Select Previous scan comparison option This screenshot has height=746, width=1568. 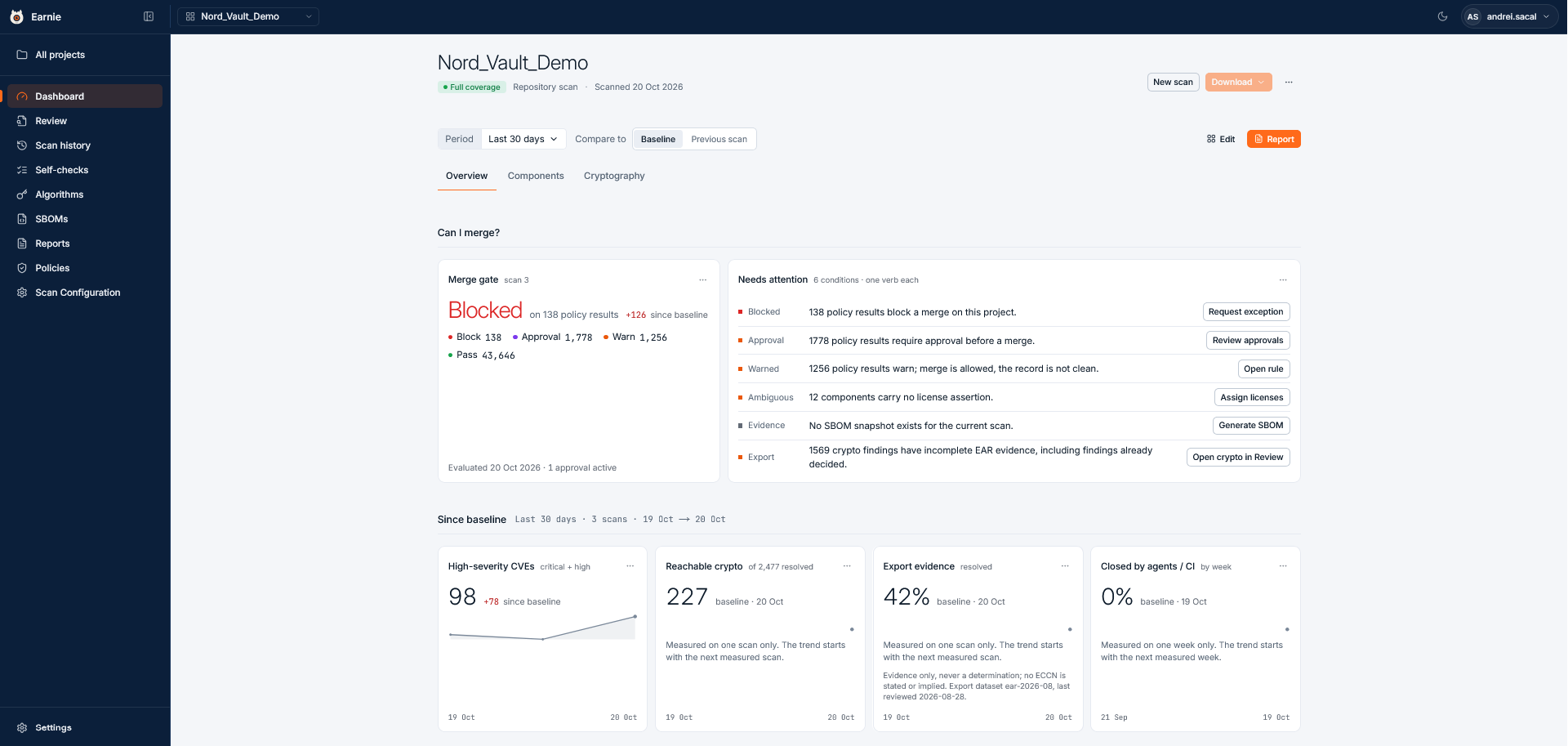click(719, 139)
